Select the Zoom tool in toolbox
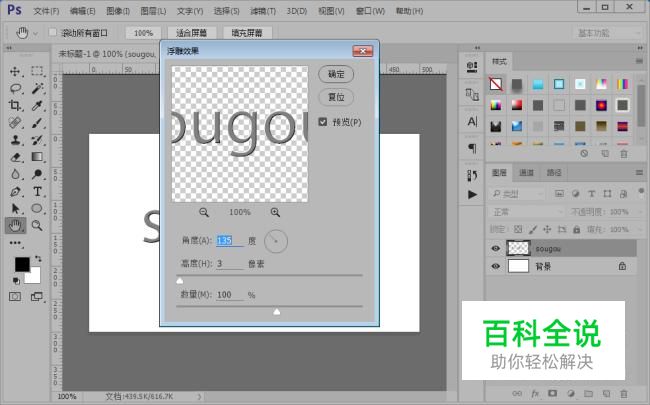The height and width of the screenshot is (405, 650). (37, 226)
